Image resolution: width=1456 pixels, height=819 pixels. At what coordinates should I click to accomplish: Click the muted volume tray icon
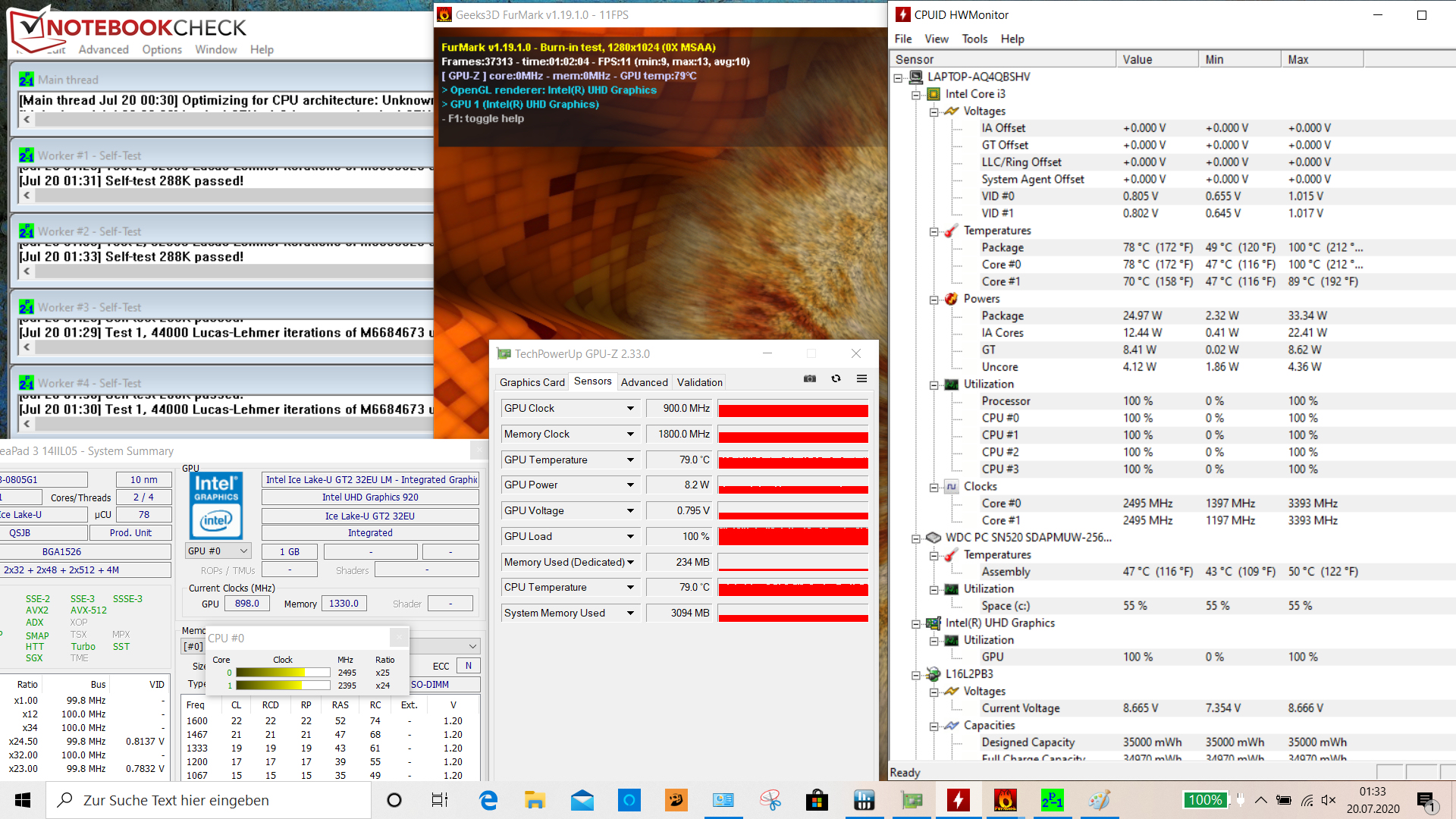pos(1328,800)
